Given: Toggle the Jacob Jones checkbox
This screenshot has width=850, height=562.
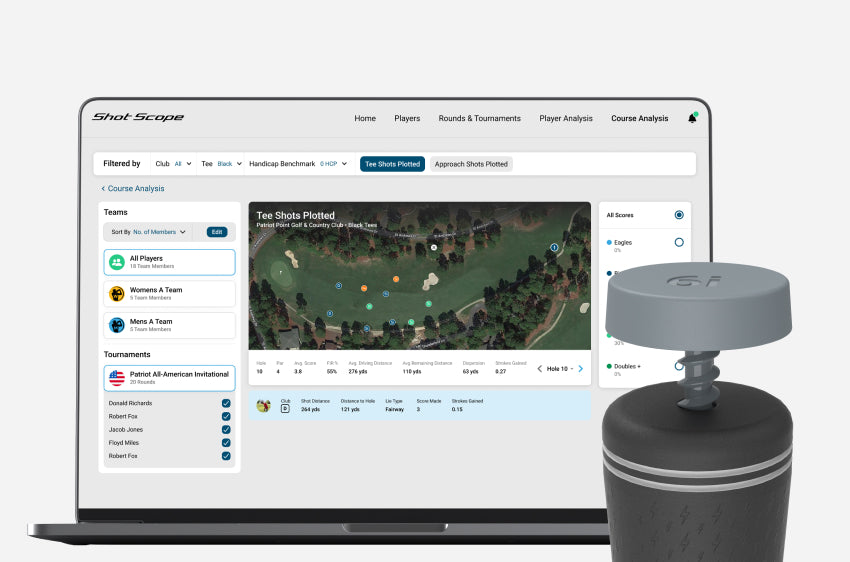Looking at the screenshot, I should [226, 430].
